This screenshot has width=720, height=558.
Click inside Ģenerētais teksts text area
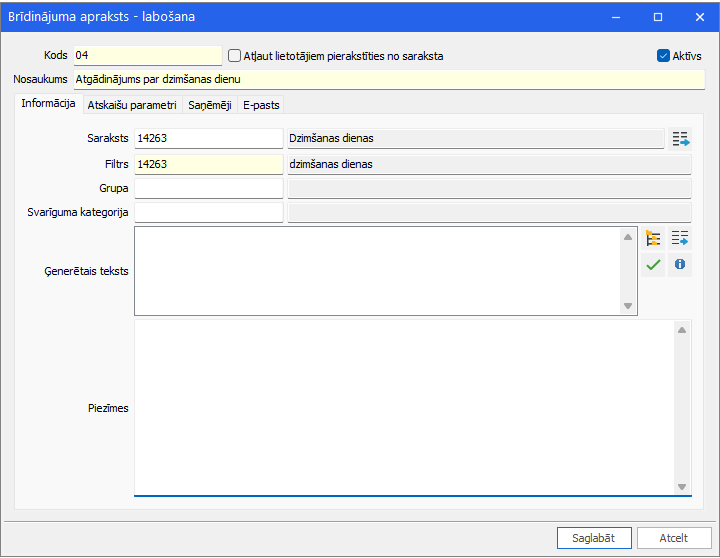pos(377,271)
